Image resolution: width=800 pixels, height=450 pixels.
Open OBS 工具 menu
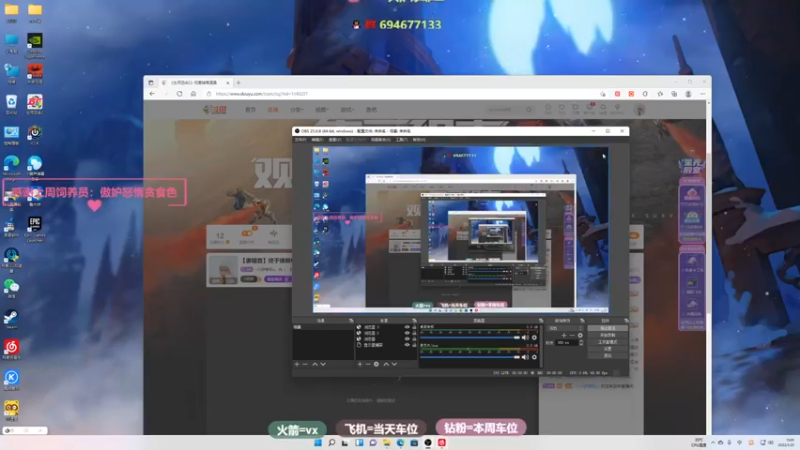point(402,139)
